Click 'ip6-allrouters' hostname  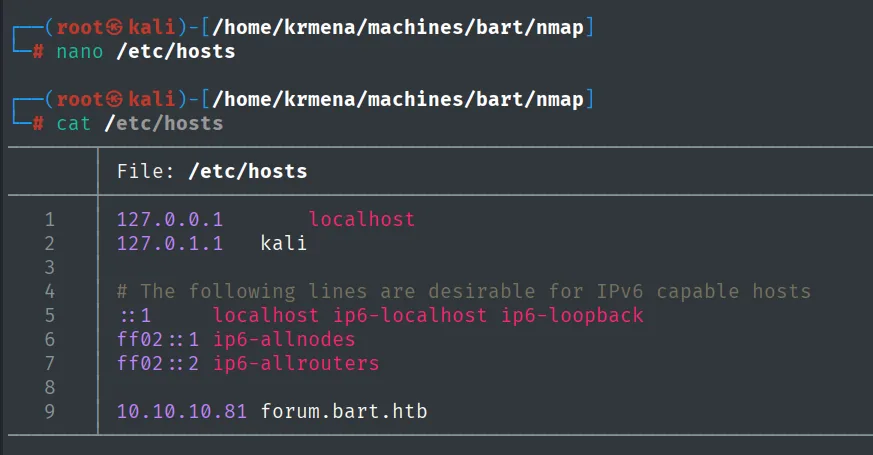click(x=296, y=363)
